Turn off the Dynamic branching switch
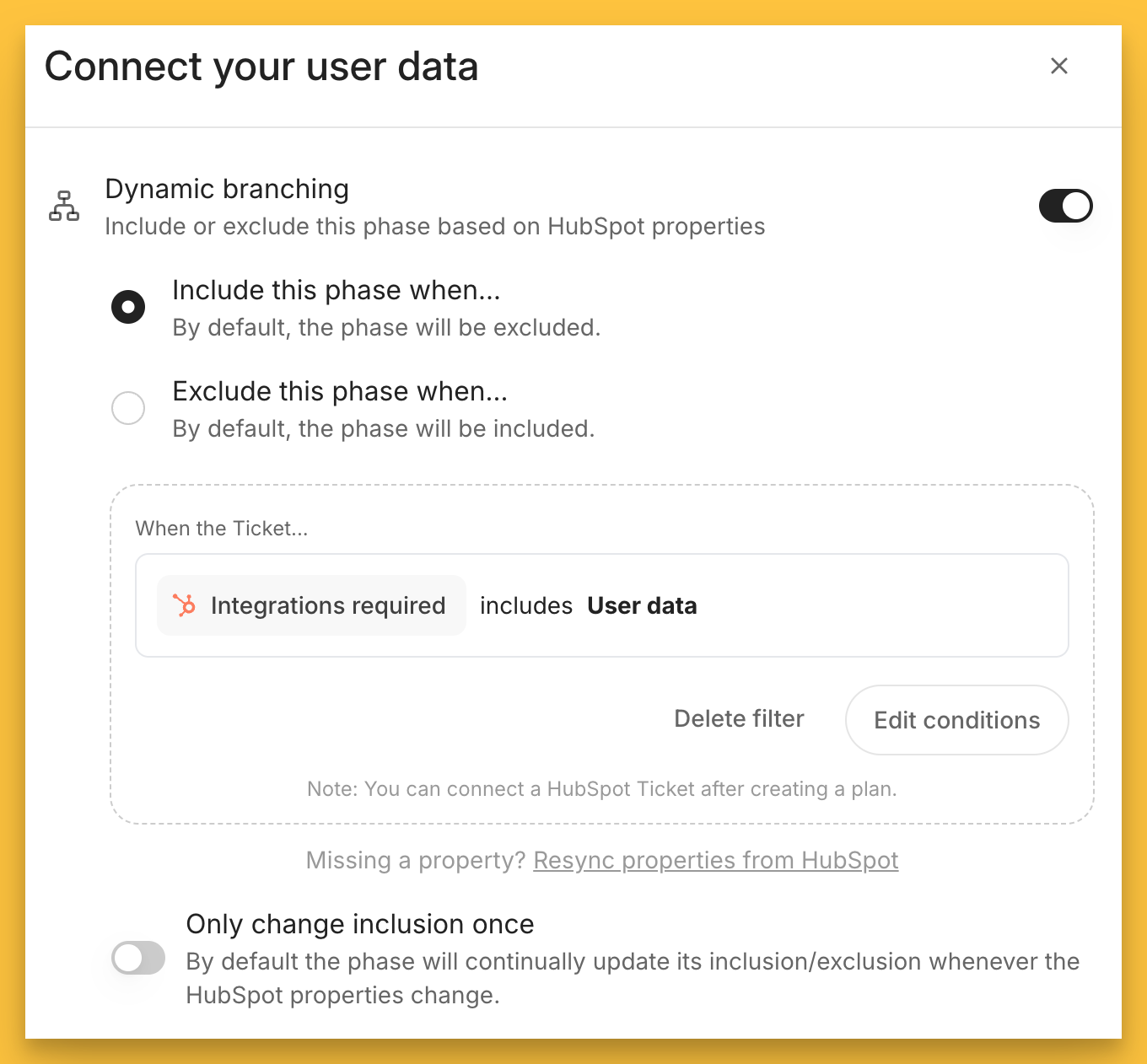The width and height of the screenshot is (1147, 1064). pos(1065,206)
